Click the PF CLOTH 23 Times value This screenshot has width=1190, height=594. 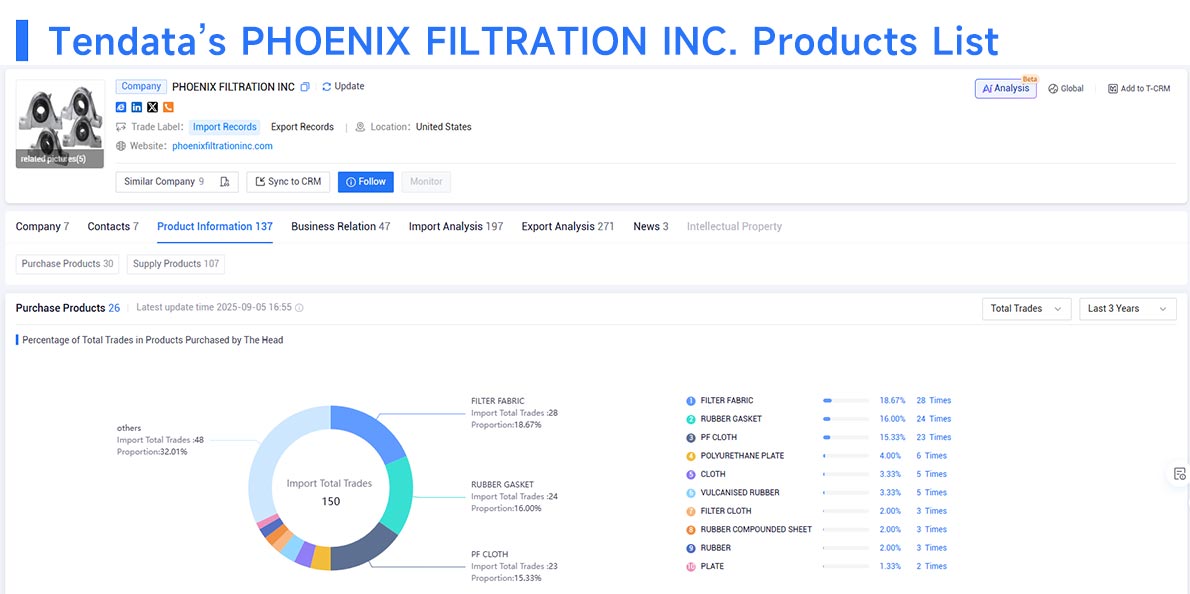point(933,438)
